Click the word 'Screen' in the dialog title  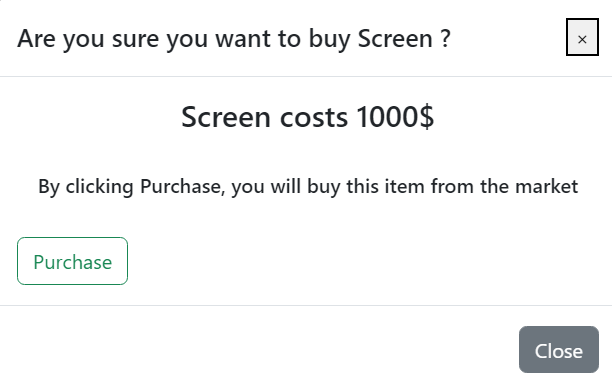click(x=395, y=39)
